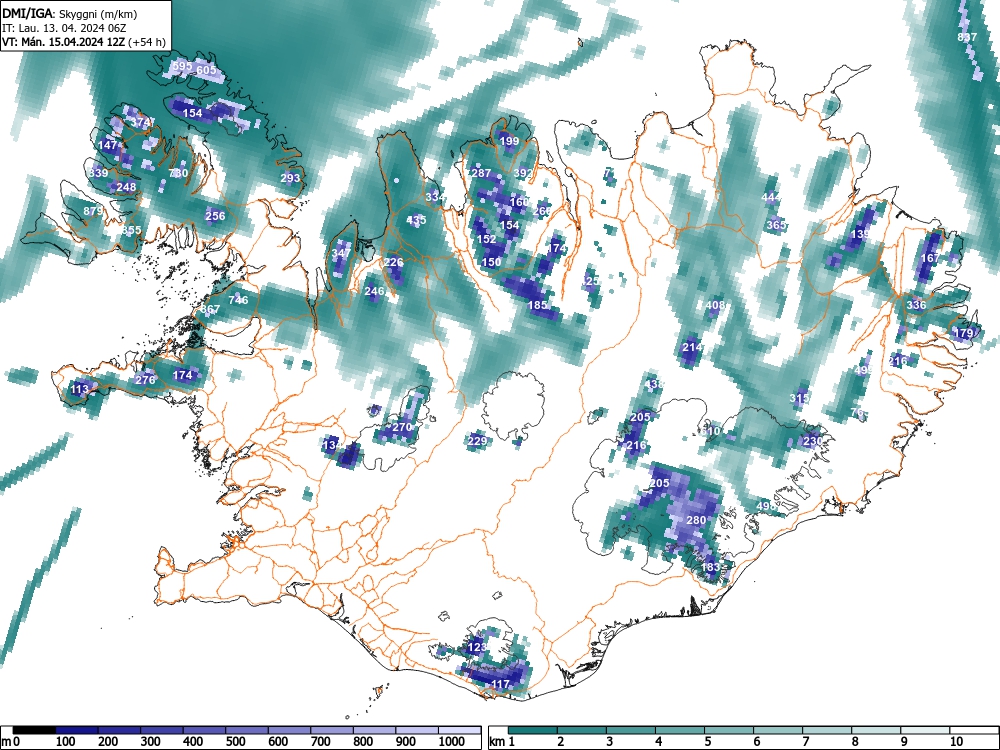Viewport: 1000px width, 750px height.
Task: Select the 336 visibility value
Action: pos(916,305)
